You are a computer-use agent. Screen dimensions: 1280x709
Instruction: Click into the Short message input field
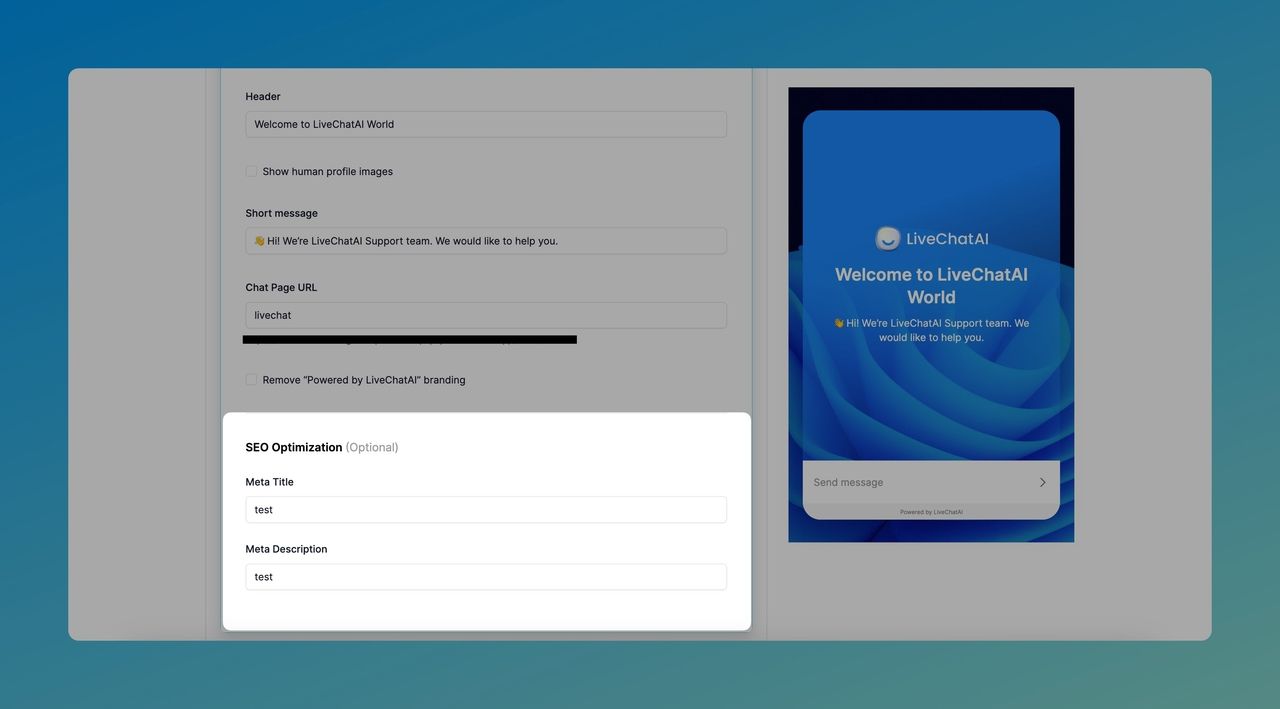pyautogui.click(x=486, y=241)
